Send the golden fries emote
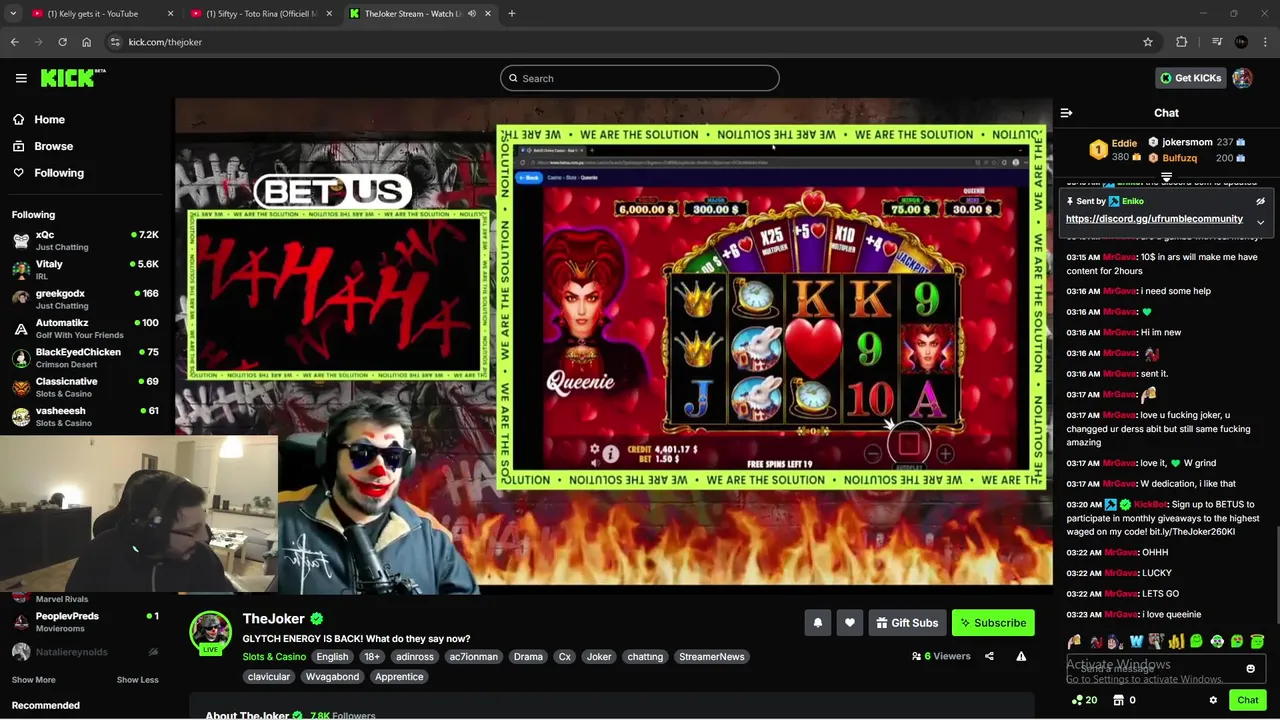Image resolution: width=1280 pixels, height=720 pixels. tap(1176, 642)
